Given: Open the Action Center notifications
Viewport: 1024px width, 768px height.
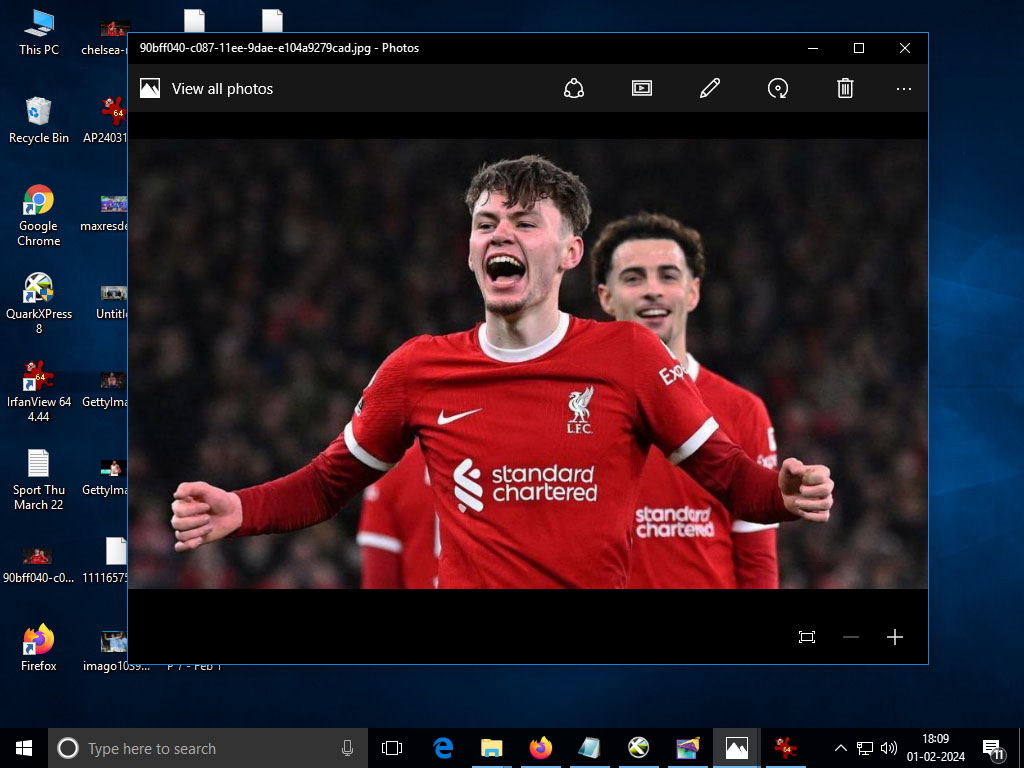Looking at the screenshot, I should point(993,748).
